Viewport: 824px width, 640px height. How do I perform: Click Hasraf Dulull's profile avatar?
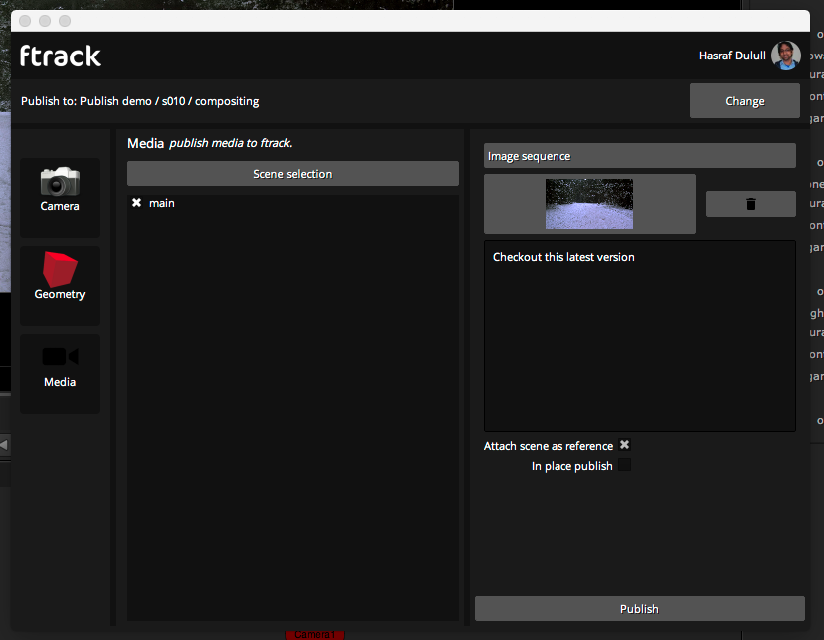pos(786,55)
